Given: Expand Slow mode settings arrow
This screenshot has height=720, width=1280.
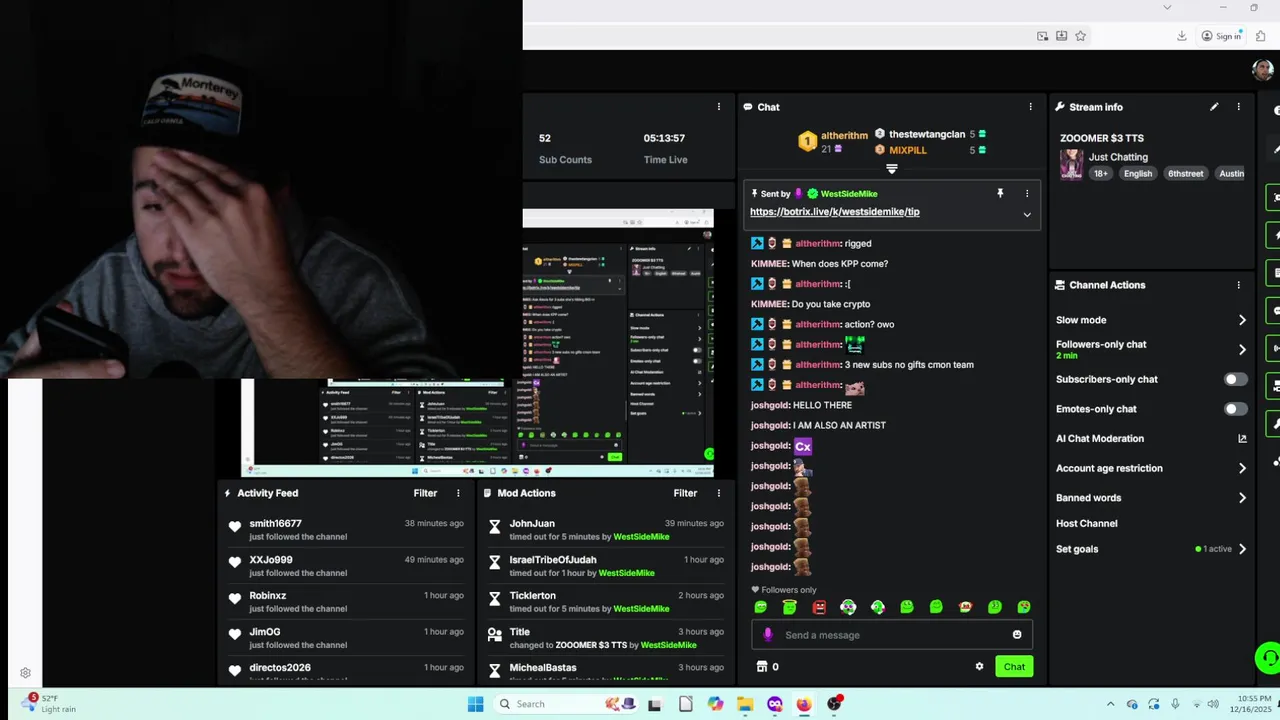Looking at the screenshot, I should tap(1242, 320).
